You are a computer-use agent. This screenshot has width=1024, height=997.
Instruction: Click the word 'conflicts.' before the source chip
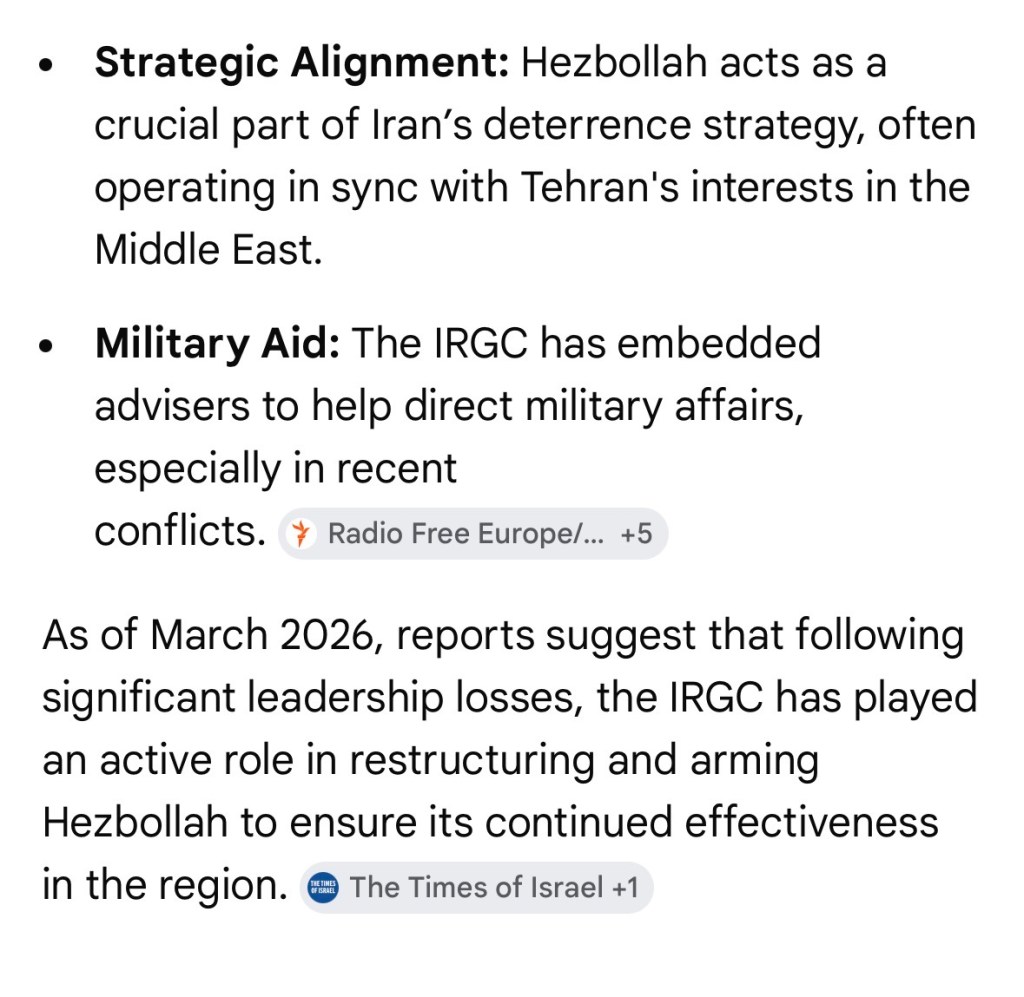tap(178, 532)
